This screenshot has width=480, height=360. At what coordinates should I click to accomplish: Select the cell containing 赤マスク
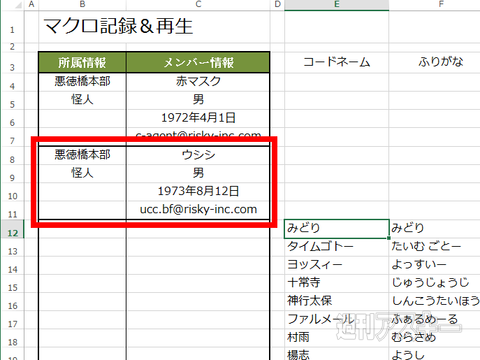(x=198, y=82)
